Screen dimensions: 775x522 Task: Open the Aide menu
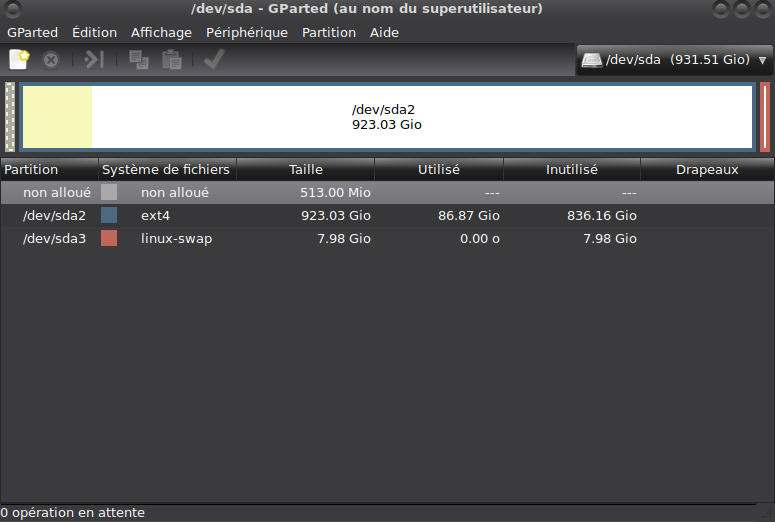(384, 33)
